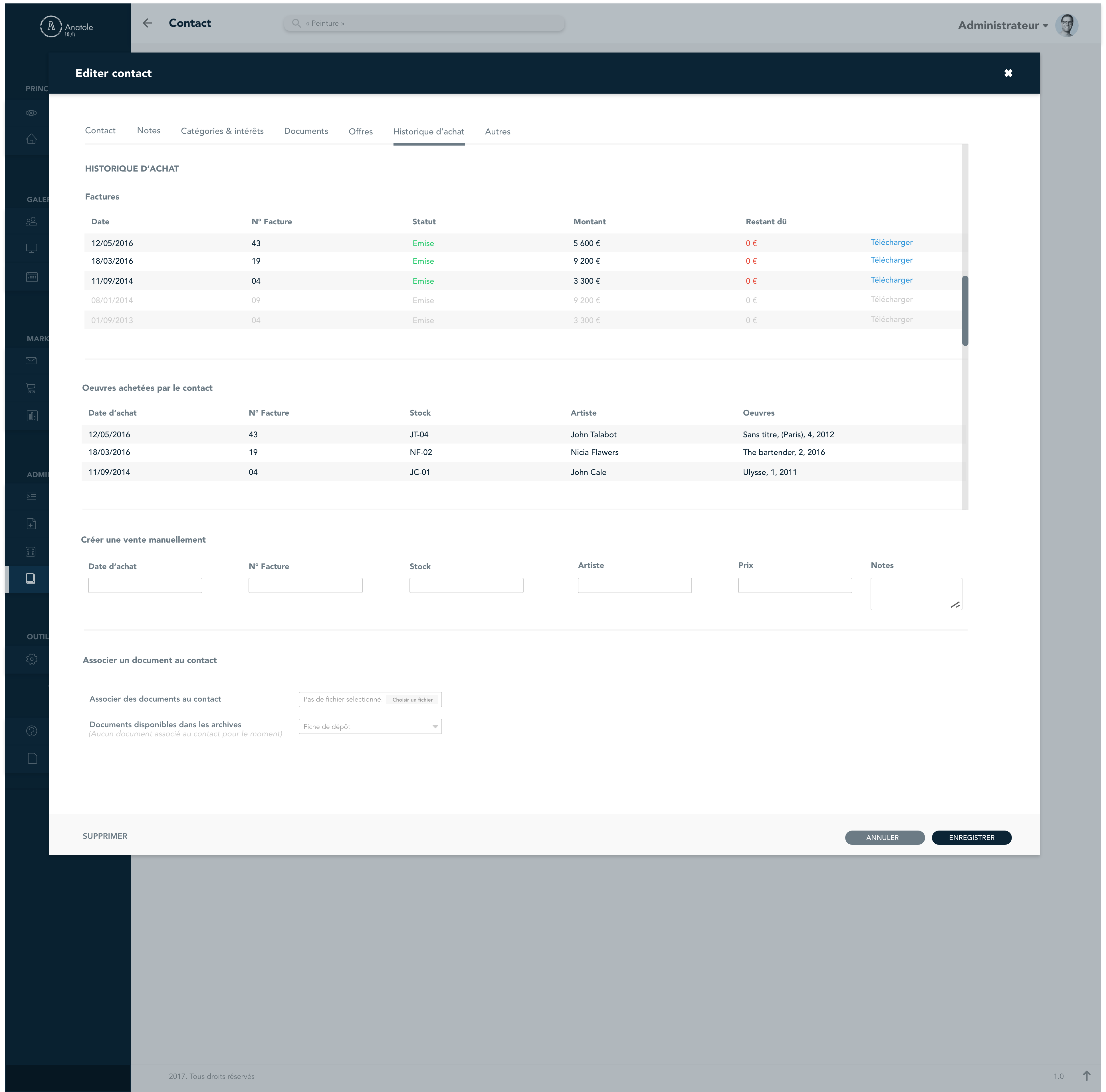Click the NF-02 stock cell

pyautogui.click(x=421, y=452)
